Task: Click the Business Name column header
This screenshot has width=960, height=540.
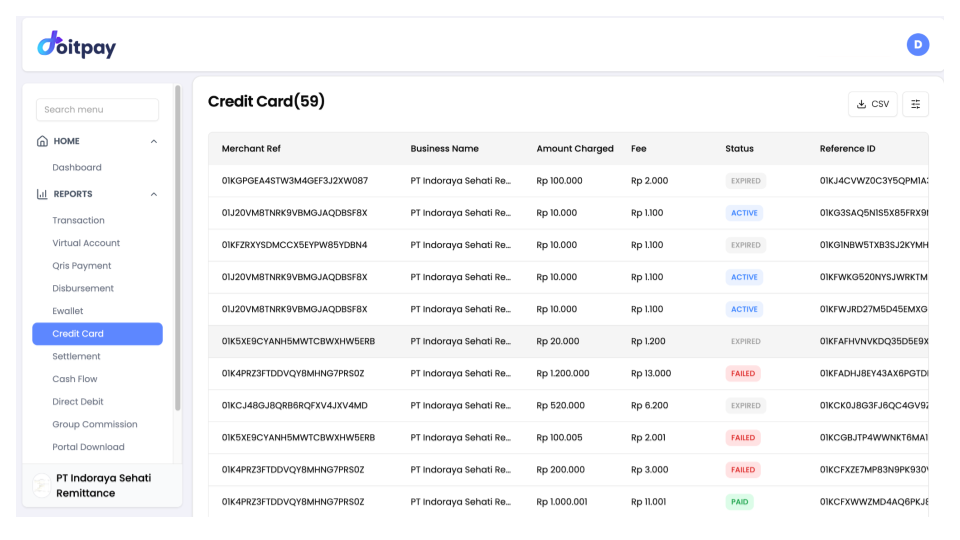Action: click(444, 149)
